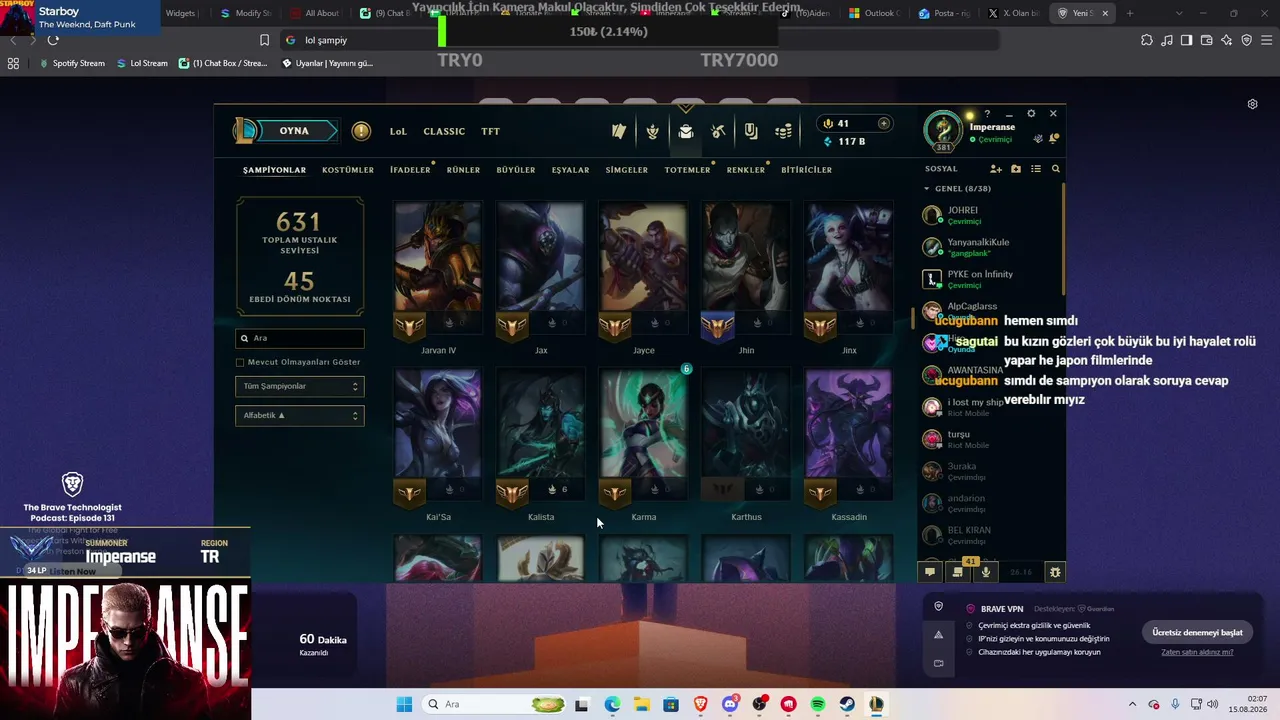Open chat with friend YanyanalkiKule
This screenshot has height=720, width=1280.
[988, 248]
